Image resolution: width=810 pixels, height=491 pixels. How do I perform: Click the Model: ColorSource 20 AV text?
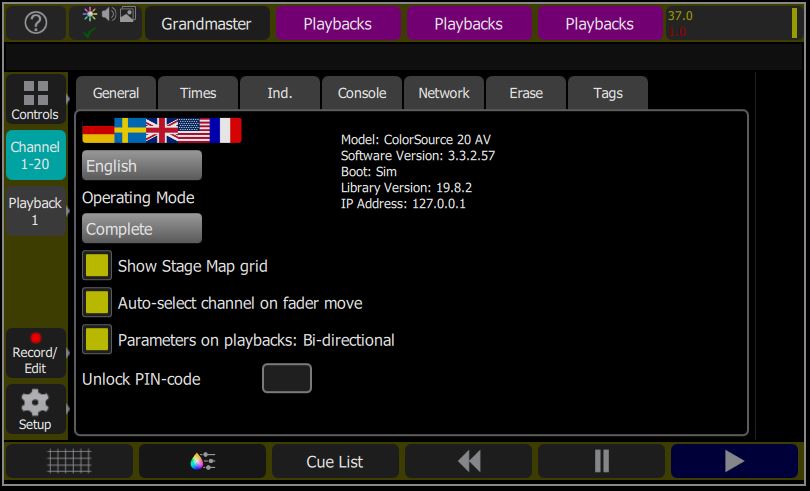tap(416, 140)
